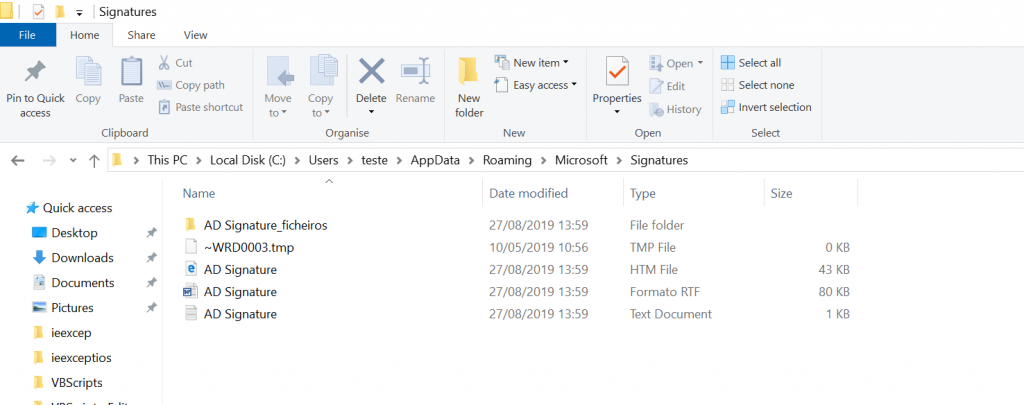
Task: Click the Paste shortcut command
Action: pos(200,107)
